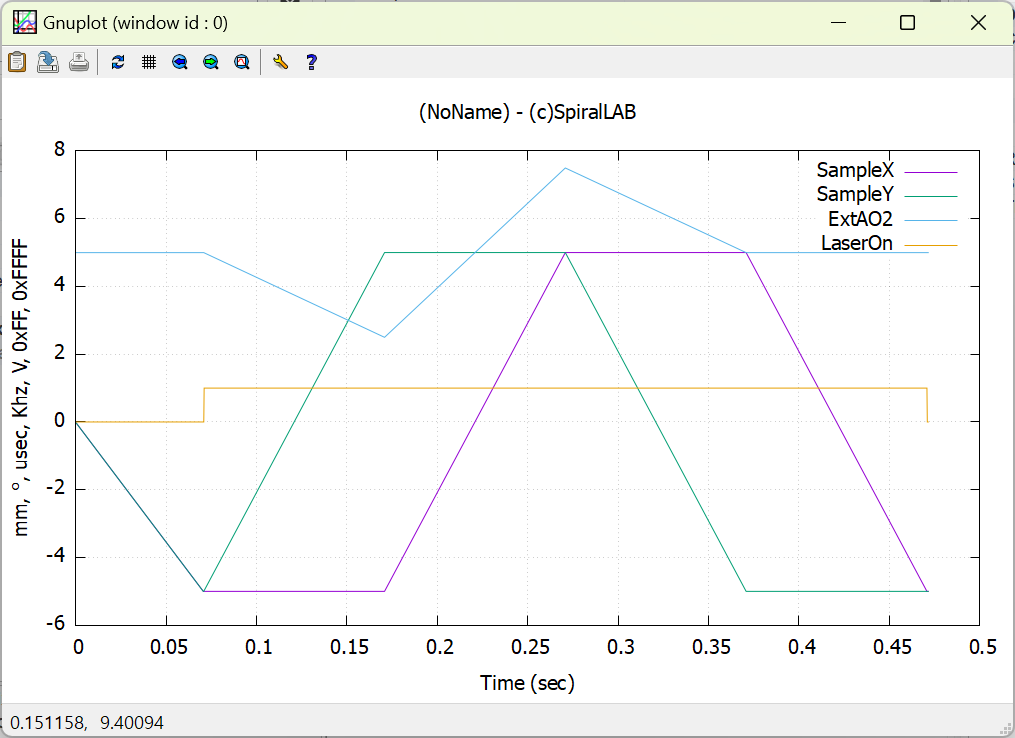1015x738 pixels.
Task: Open Gnuplot window system menu icon
Action: 25,23
